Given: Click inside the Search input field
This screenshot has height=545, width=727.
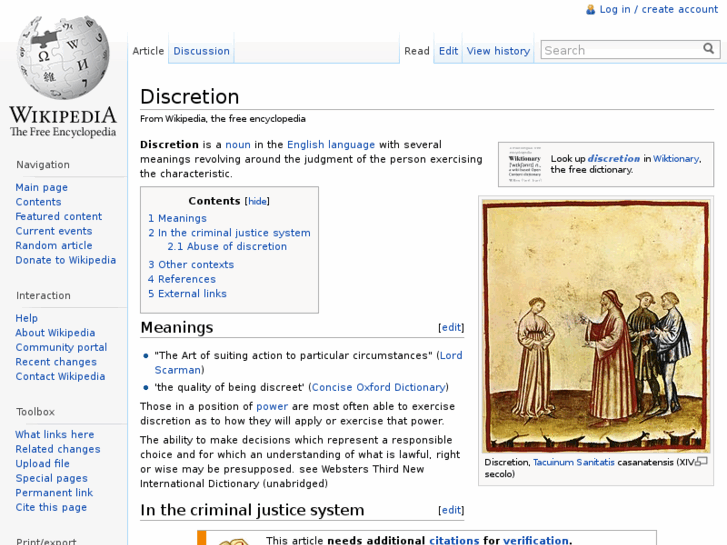Looking at the screenshot, I should [x=621, y=50].
